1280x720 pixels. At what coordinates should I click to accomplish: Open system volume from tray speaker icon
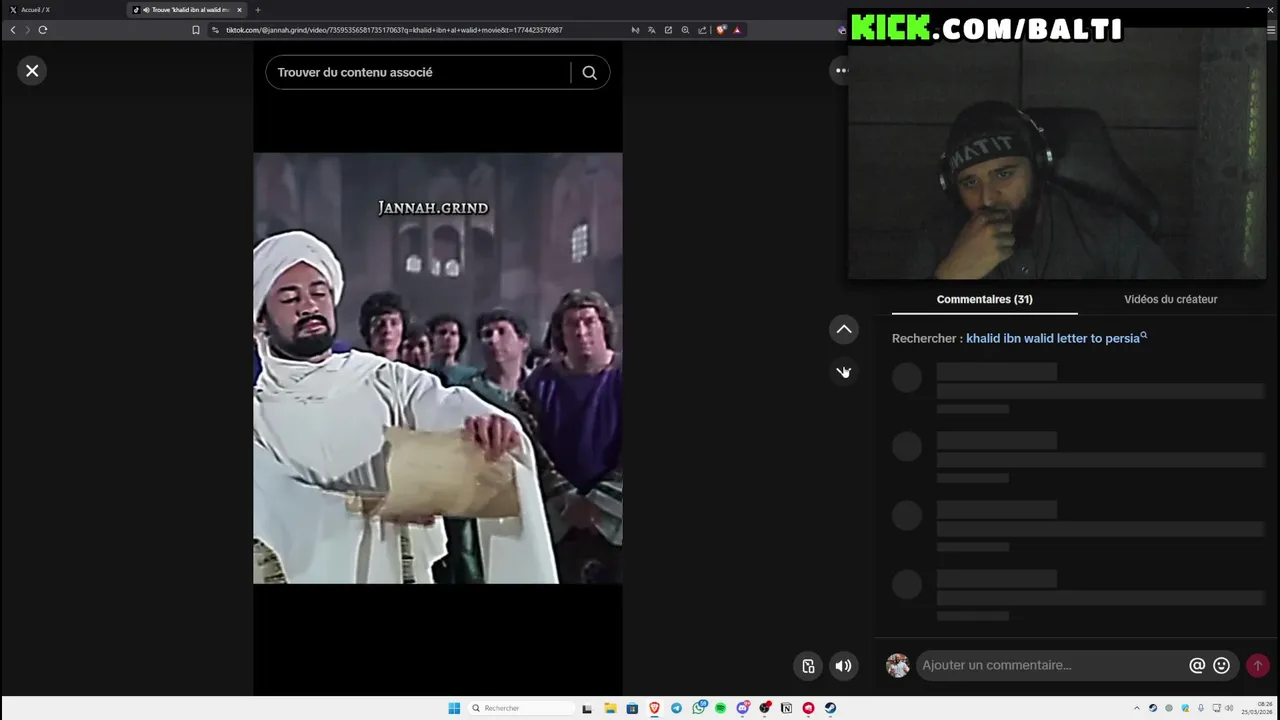pos(1229,708)
